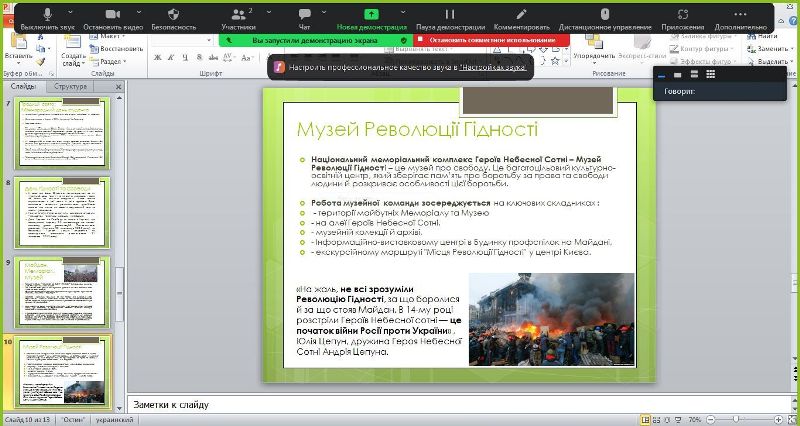Open the Participants panel
This screenshot has width=800, height=426.
[238, 15]
